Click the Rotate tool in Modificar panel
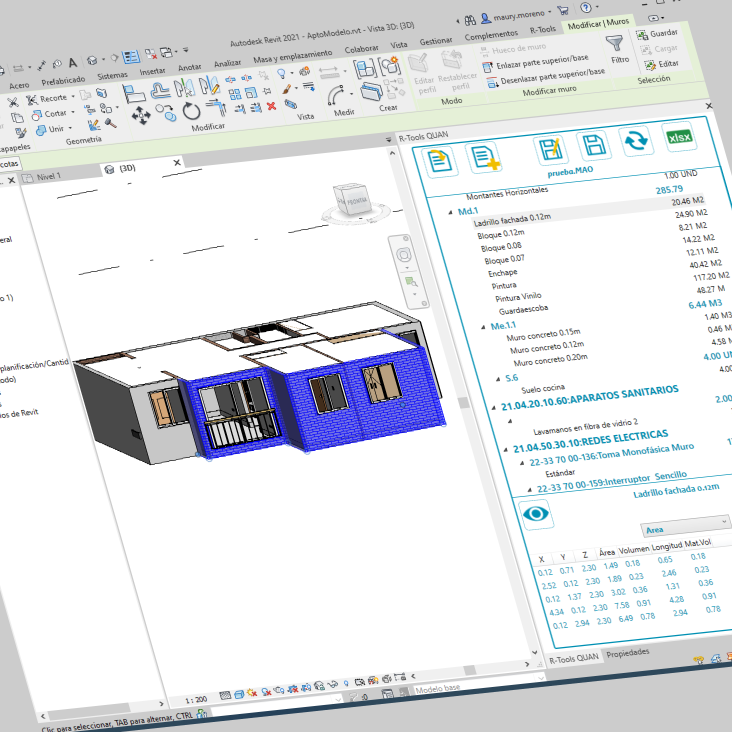The image size is (732, 732). click(x=191, y=112)
